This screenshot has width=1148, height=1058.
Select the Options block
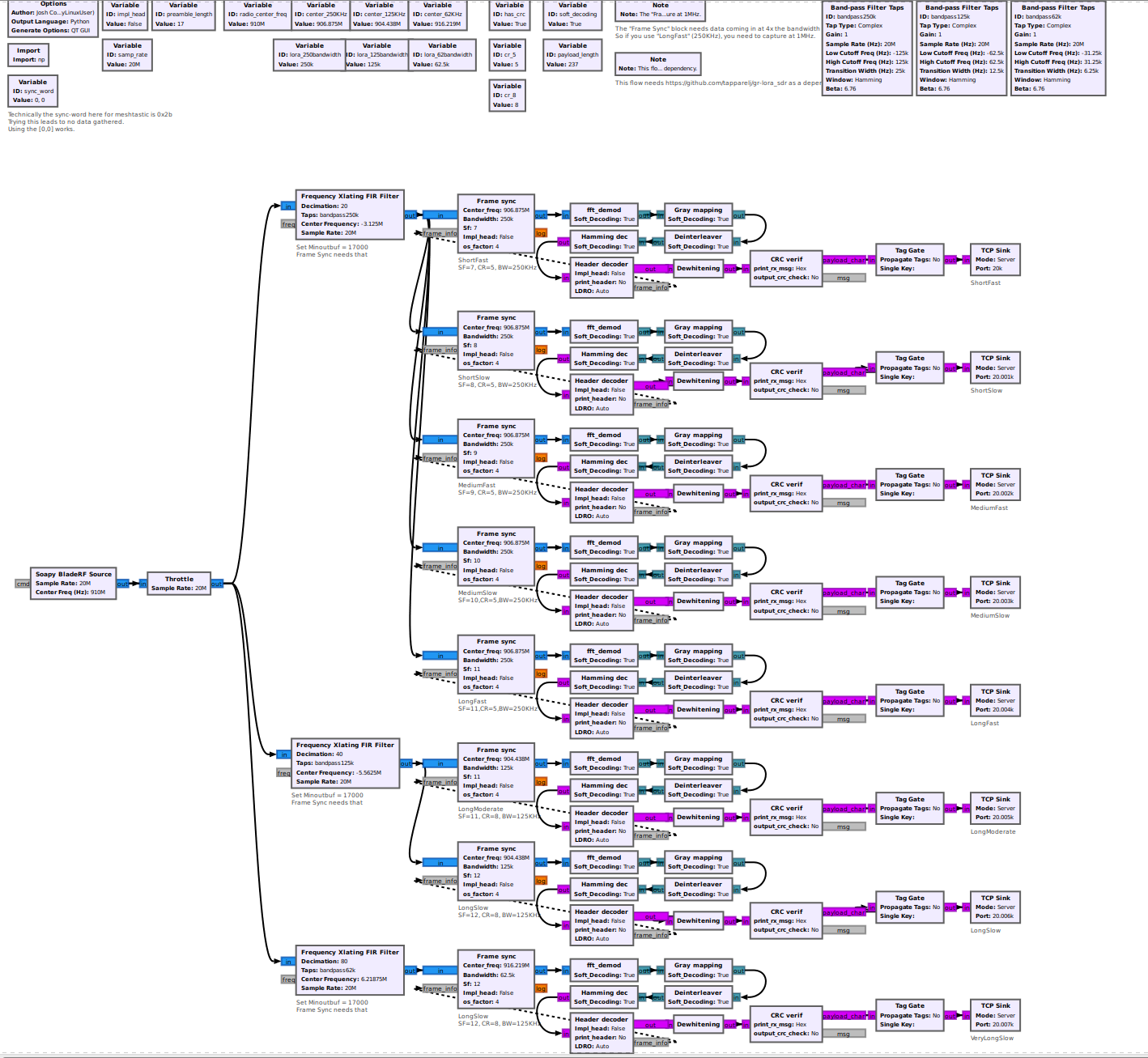point(53,18)
